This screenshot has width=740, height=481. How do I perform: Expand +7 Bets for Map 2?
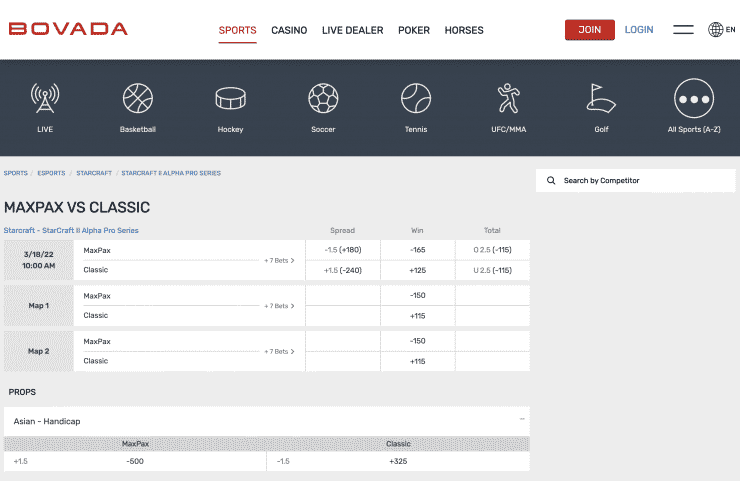(279, 352)
